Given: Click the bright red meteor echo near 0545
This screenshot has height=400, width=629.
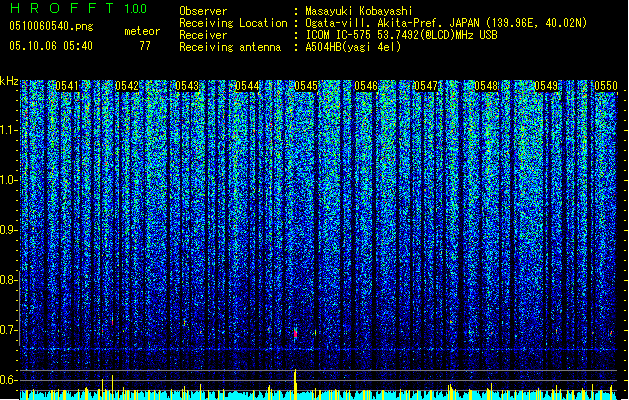Looking at the screenshot, I should (x=296, y=333).
